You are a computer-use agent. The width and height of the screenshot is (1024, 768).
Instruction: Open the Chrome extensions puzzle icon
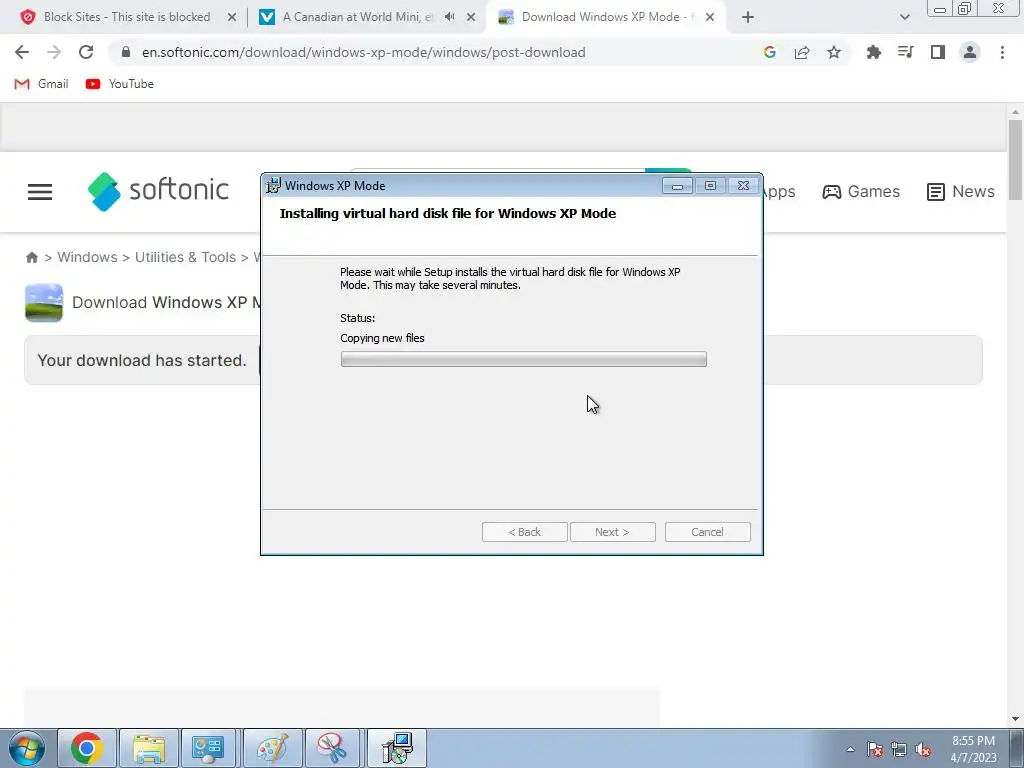tap(873, 52)
